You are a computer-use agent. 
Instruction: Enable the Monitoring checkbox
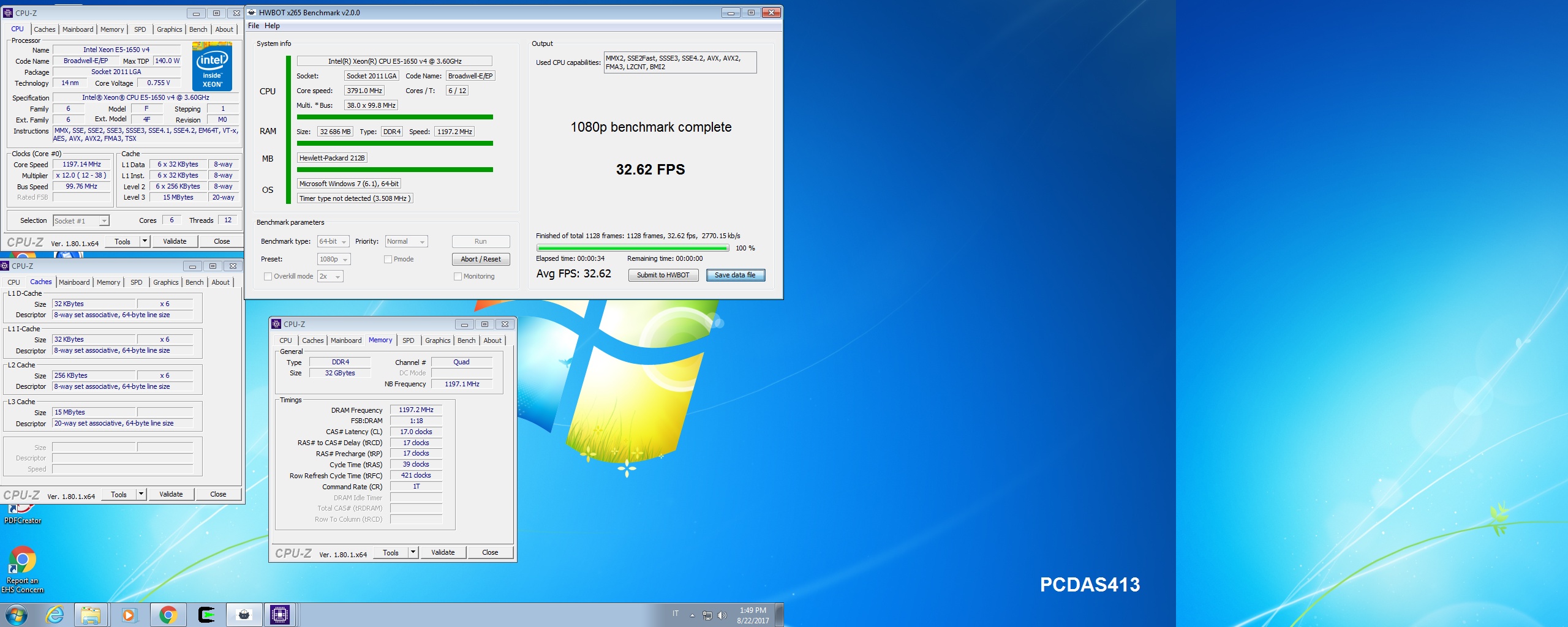(458, 276)
